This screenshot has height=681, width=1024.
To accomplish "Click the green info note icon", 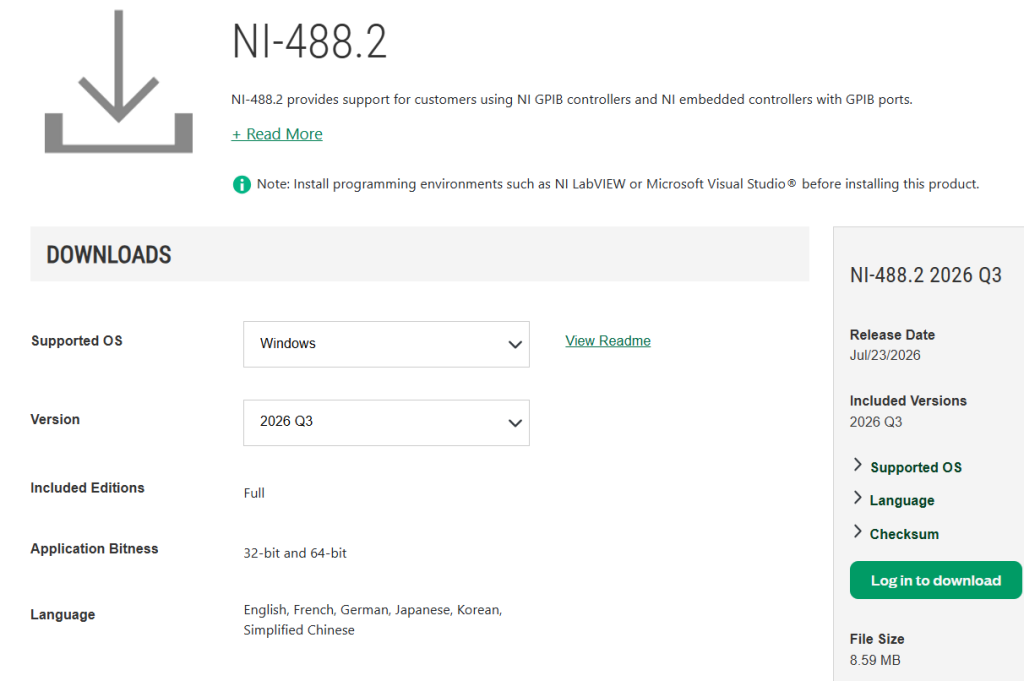I will coord(242,185).
